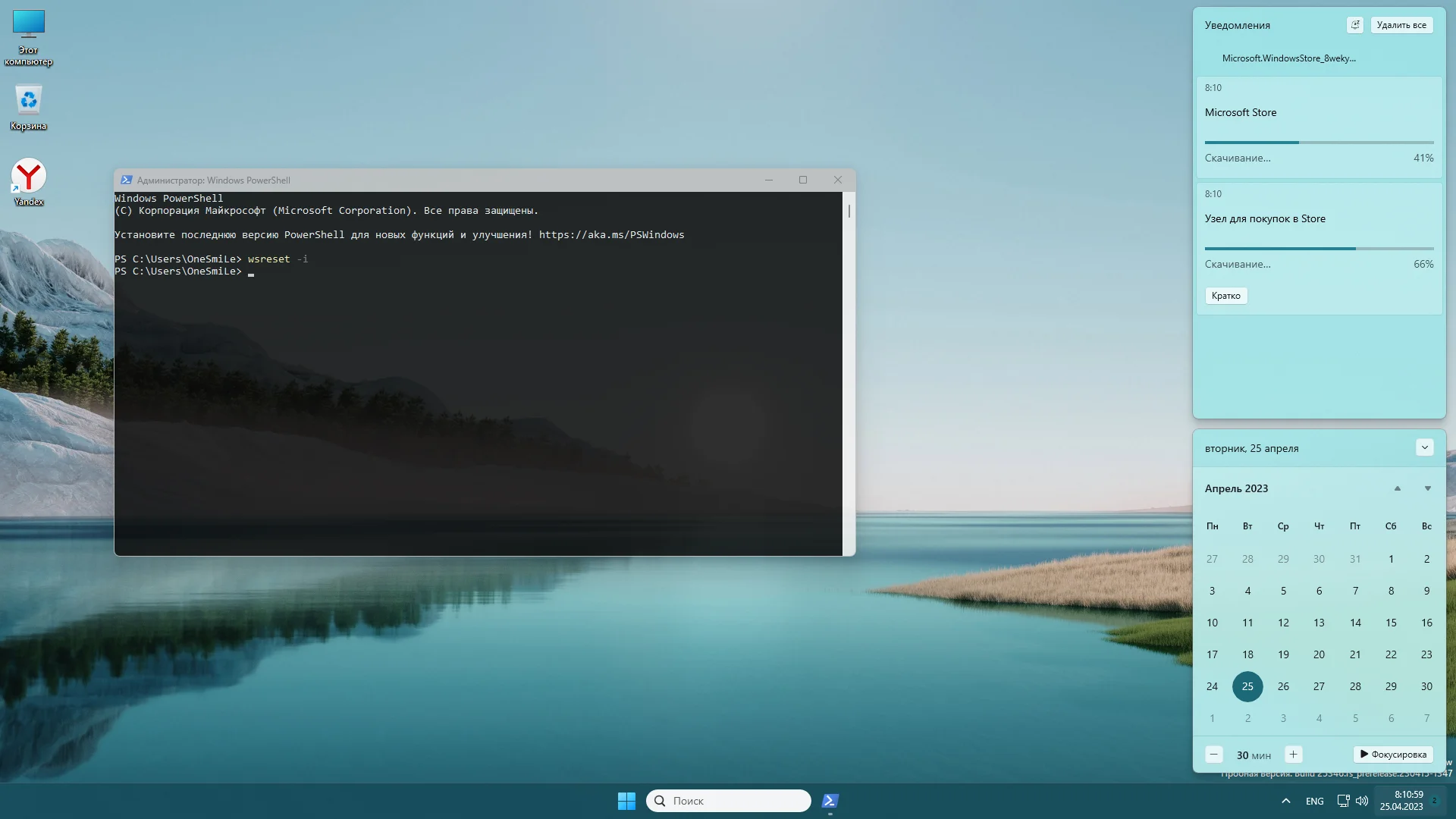Viewport: 1456px width, 819px height.
Task: Decrease focus time with minus button
Action: pyautogui.click(x=1214, y=755)
